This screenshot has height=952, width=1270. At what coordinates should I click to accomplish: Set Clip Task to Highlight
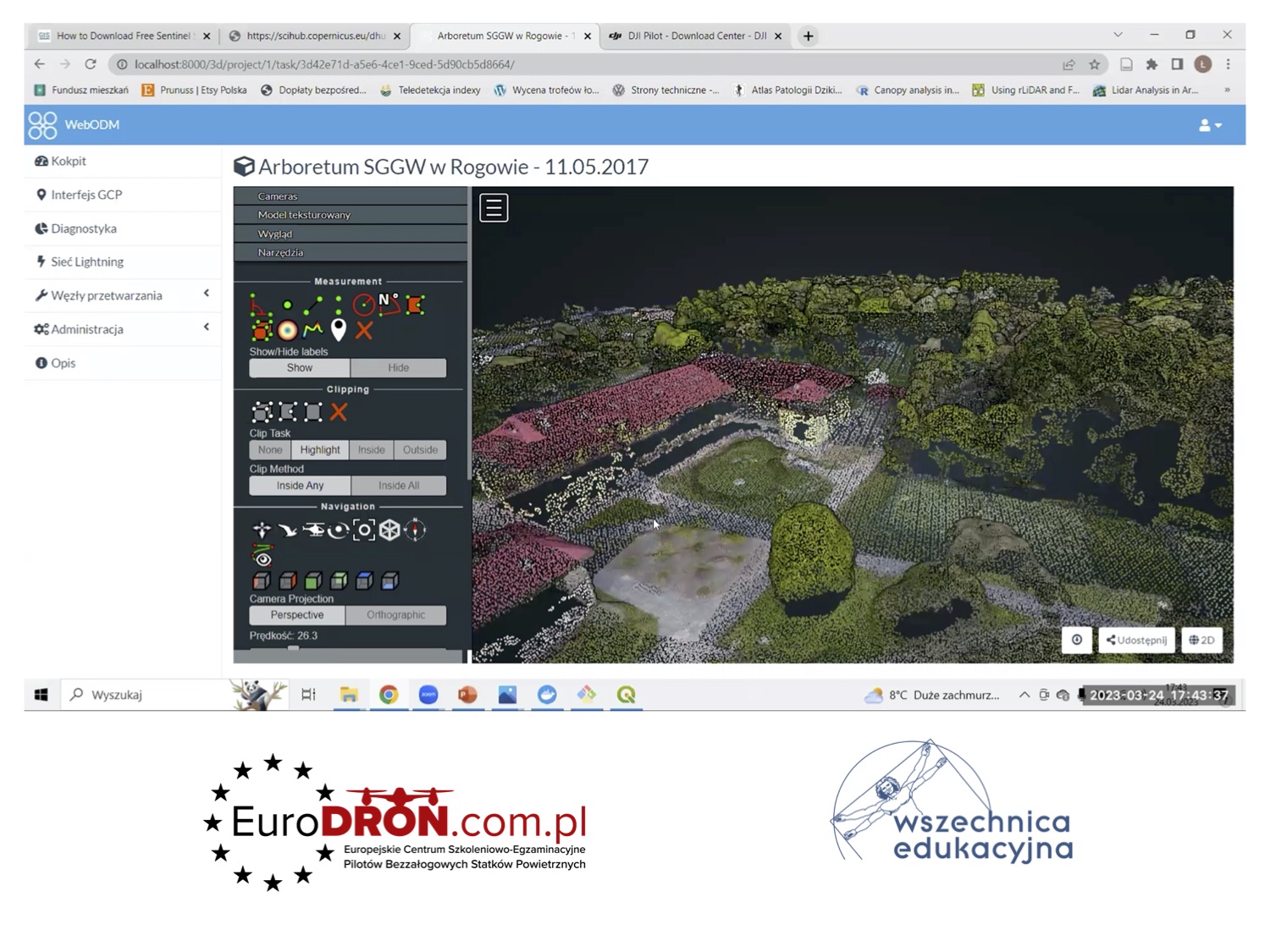[x=320, y=450]
